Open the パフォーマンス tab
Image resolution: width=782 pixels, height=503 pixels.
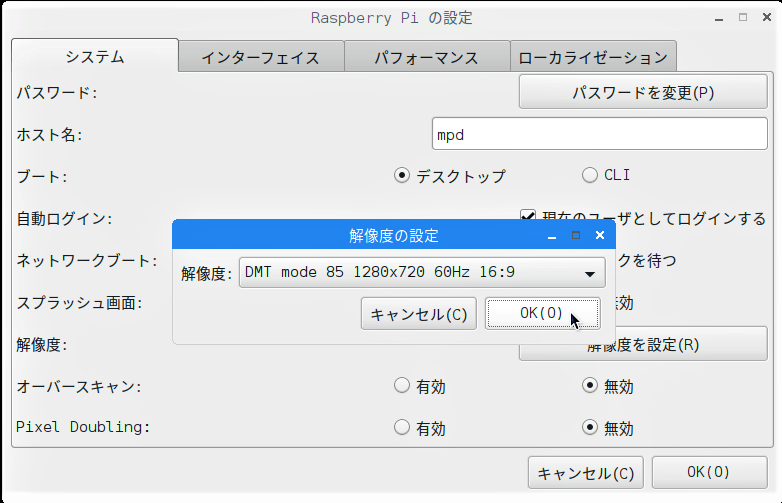tap(427, 58)
